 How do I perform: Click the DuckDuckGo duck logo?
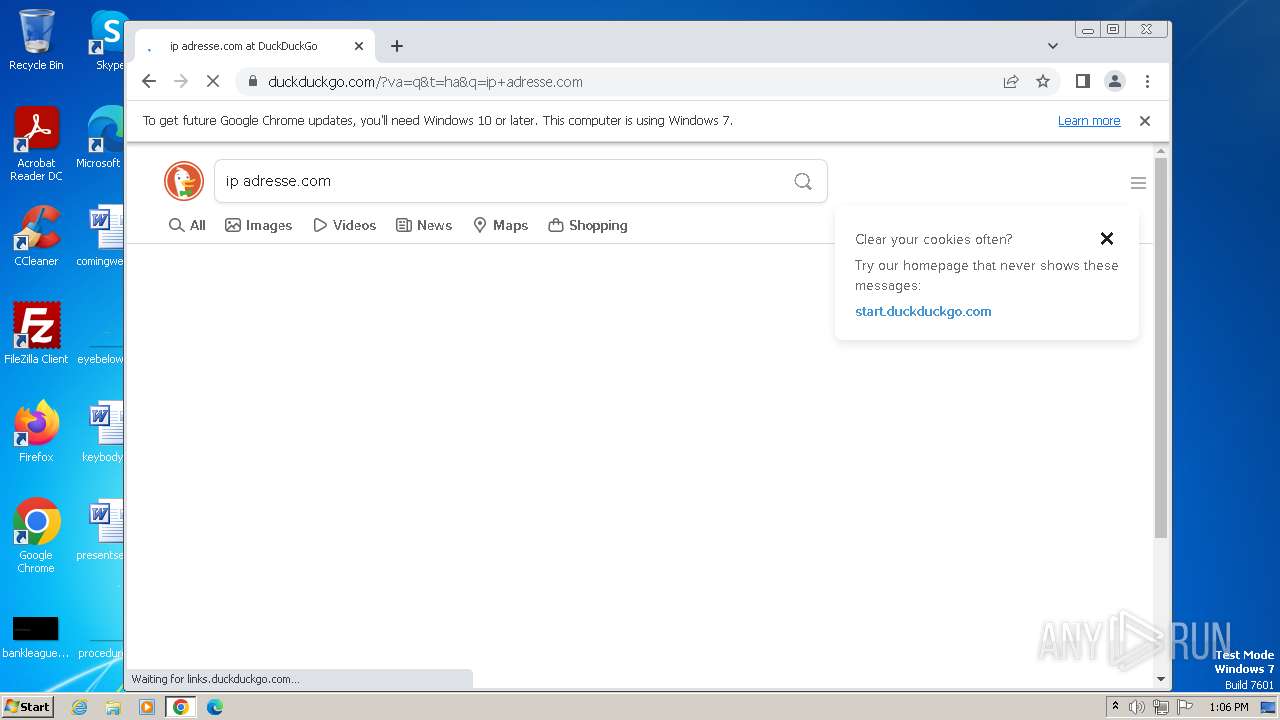[184, 181]
